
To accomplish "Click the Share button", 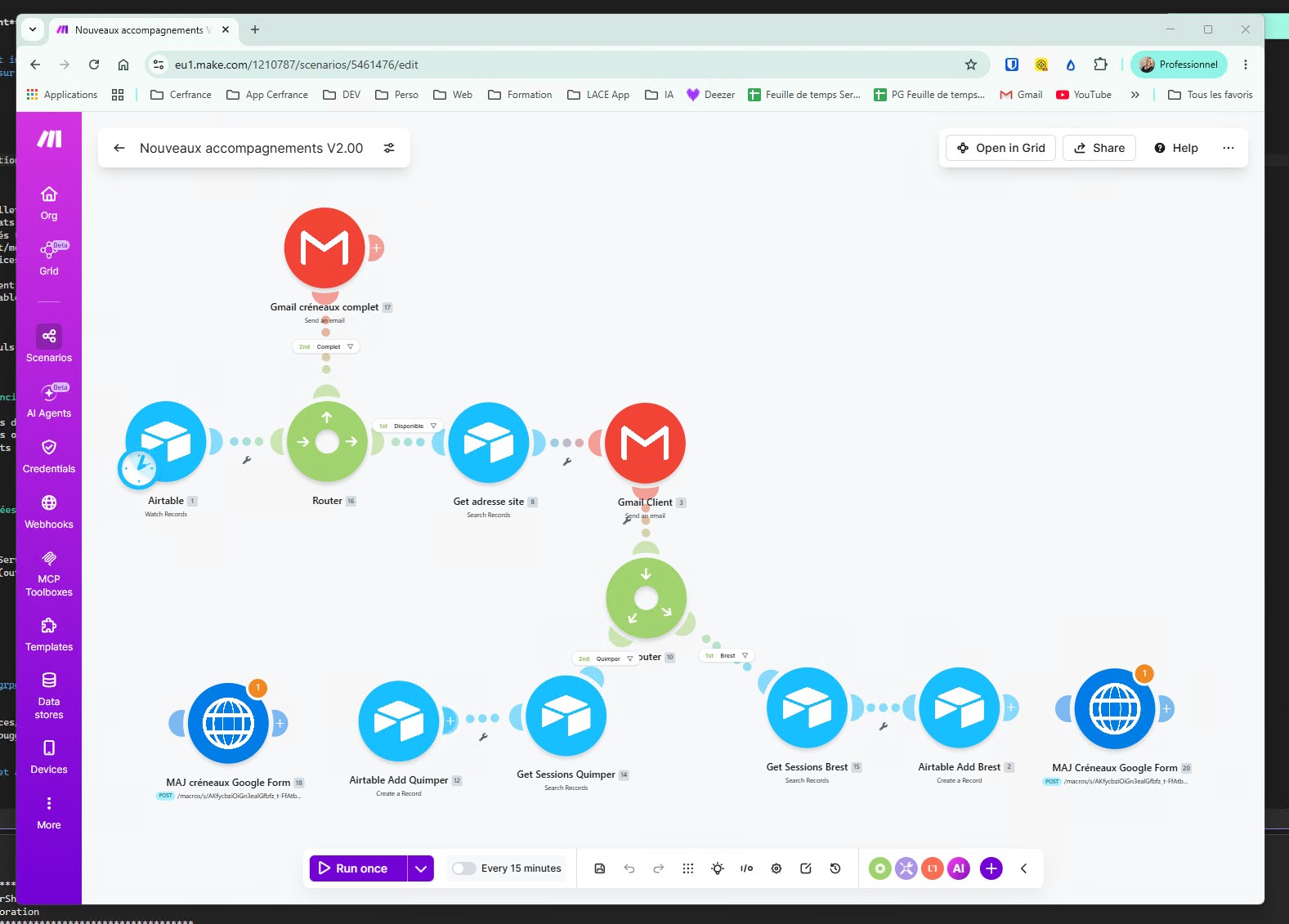I will (x=1099, y=148).
